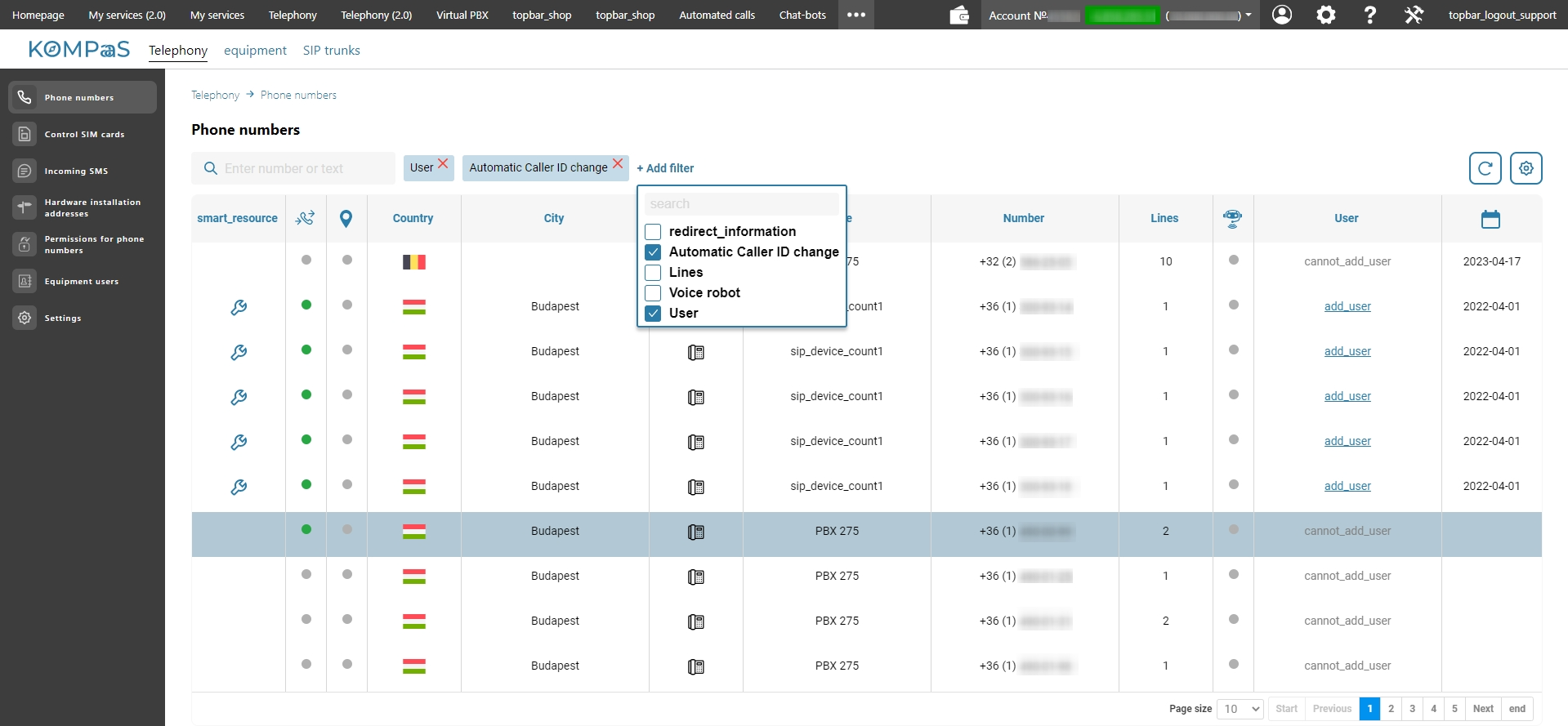Click the Belgium flag in first row
The width and height of the screenshot is (1568, 726).
coord(414,262)
